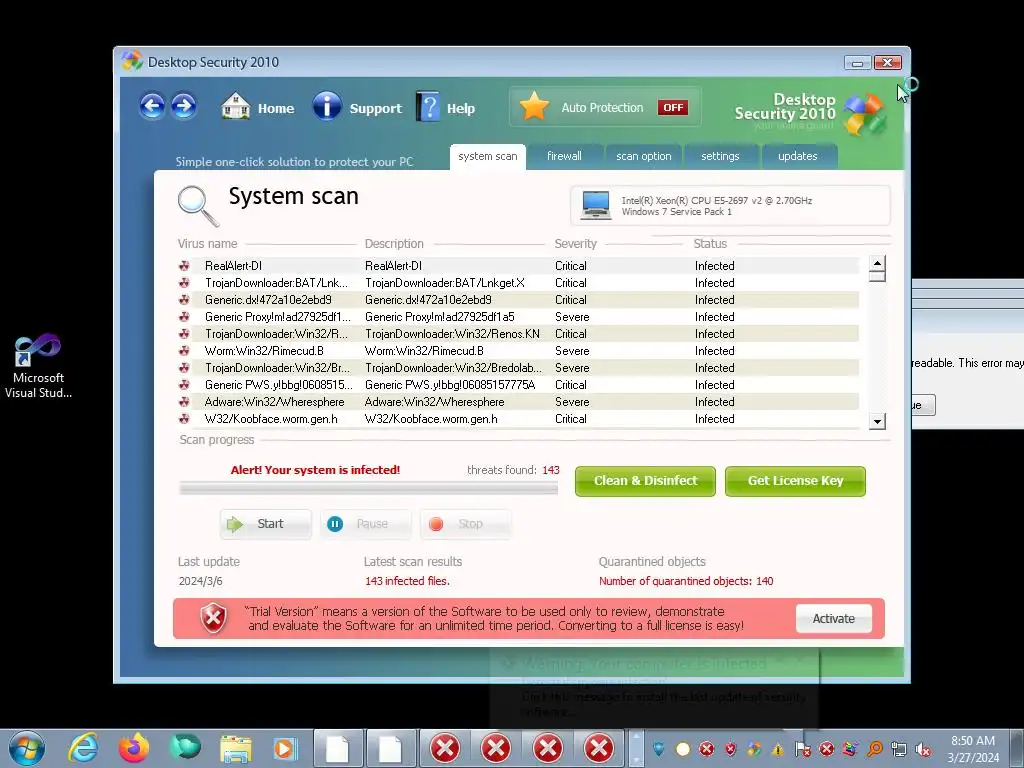Start the scan with the Start button

tap(266, 524)
